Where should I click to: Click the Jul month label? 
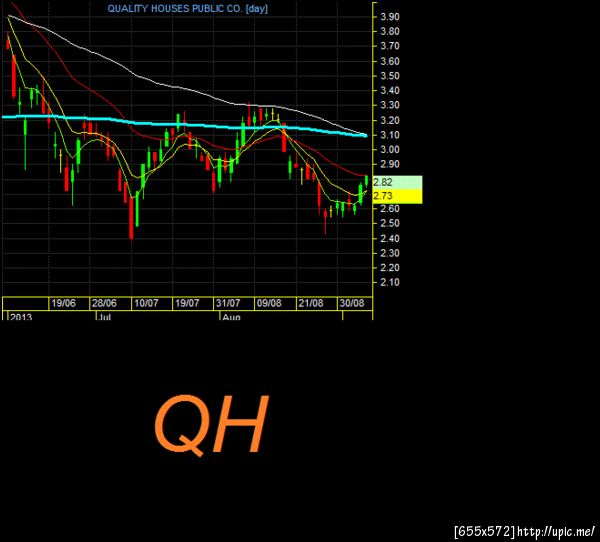105,317
